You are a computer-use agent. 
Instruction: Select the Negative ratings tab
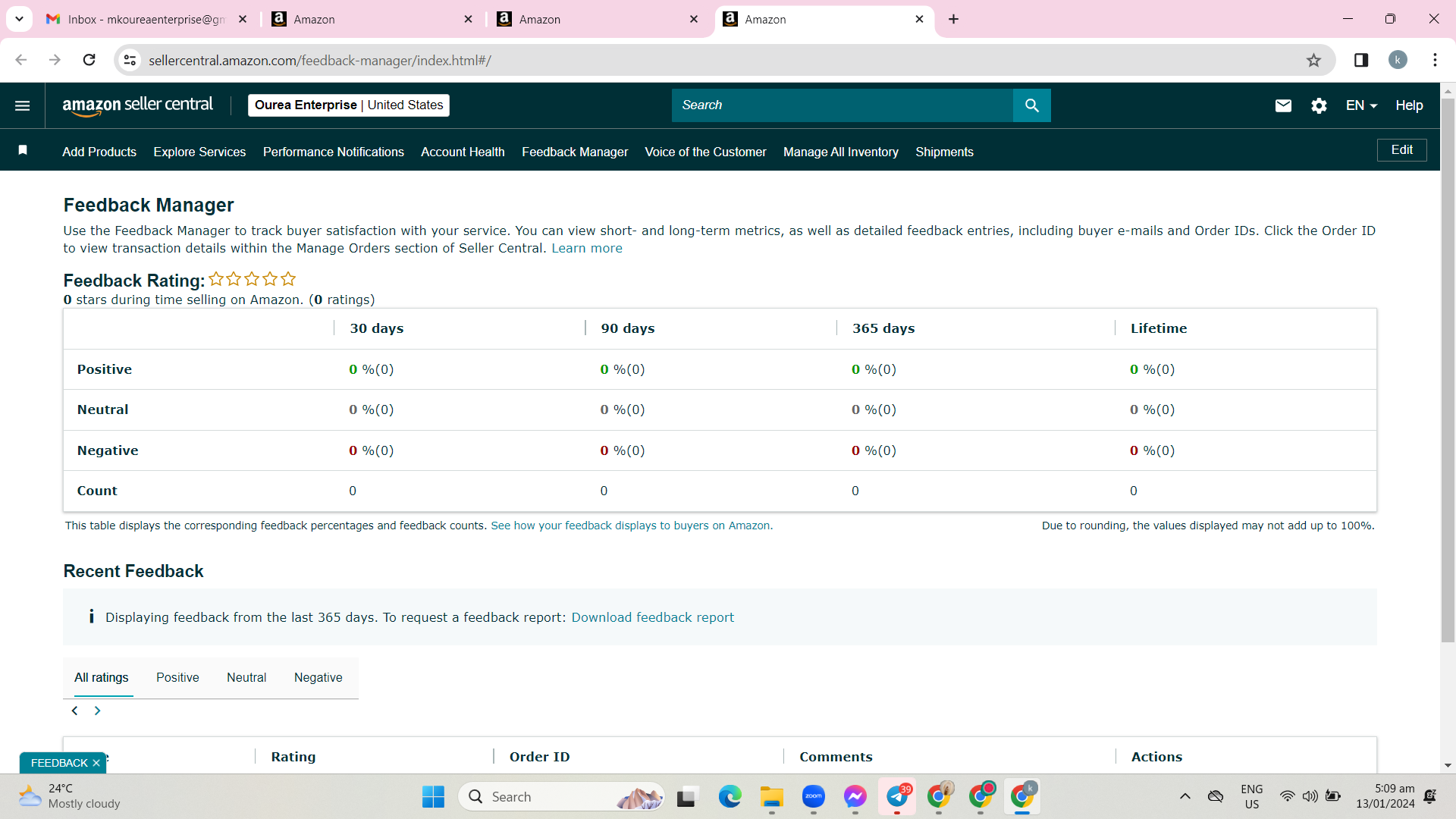click(318, 678)
